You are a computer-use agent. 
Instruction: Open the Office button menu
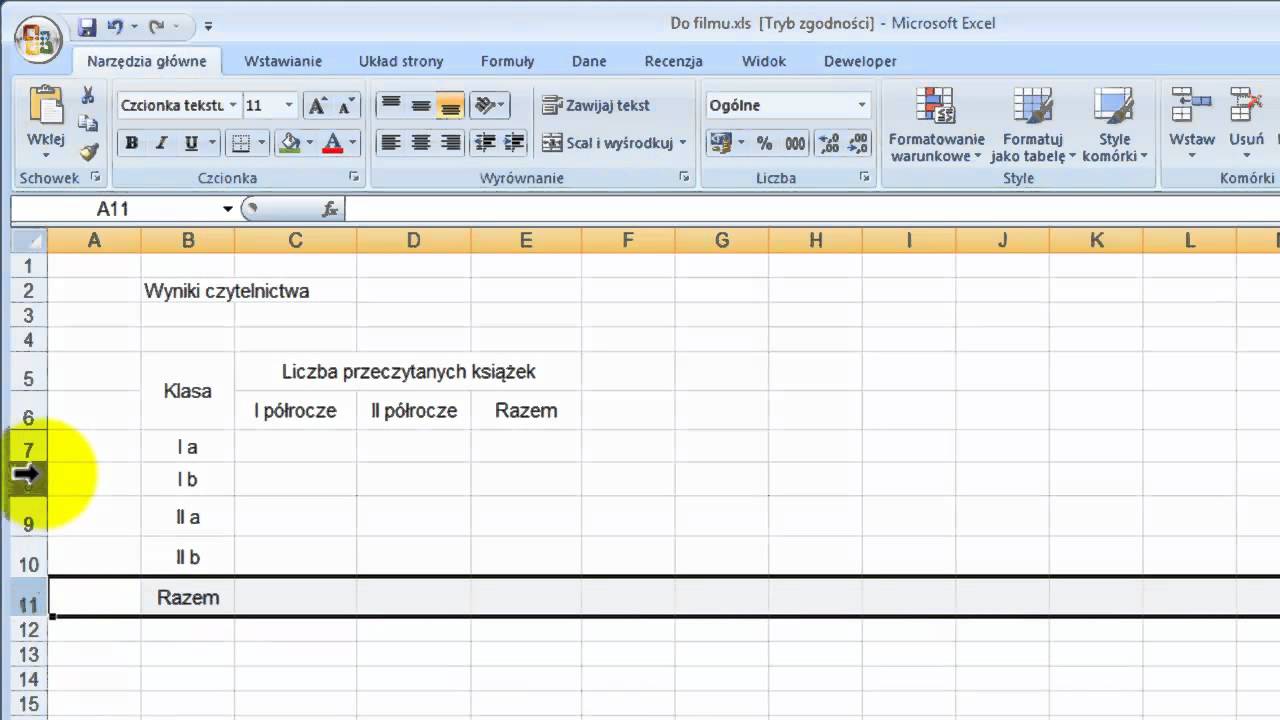coord(37,40)
